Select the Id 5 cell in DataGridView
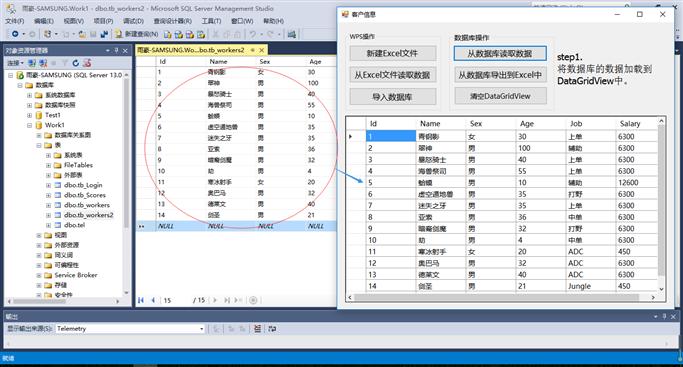 point(391,182)
